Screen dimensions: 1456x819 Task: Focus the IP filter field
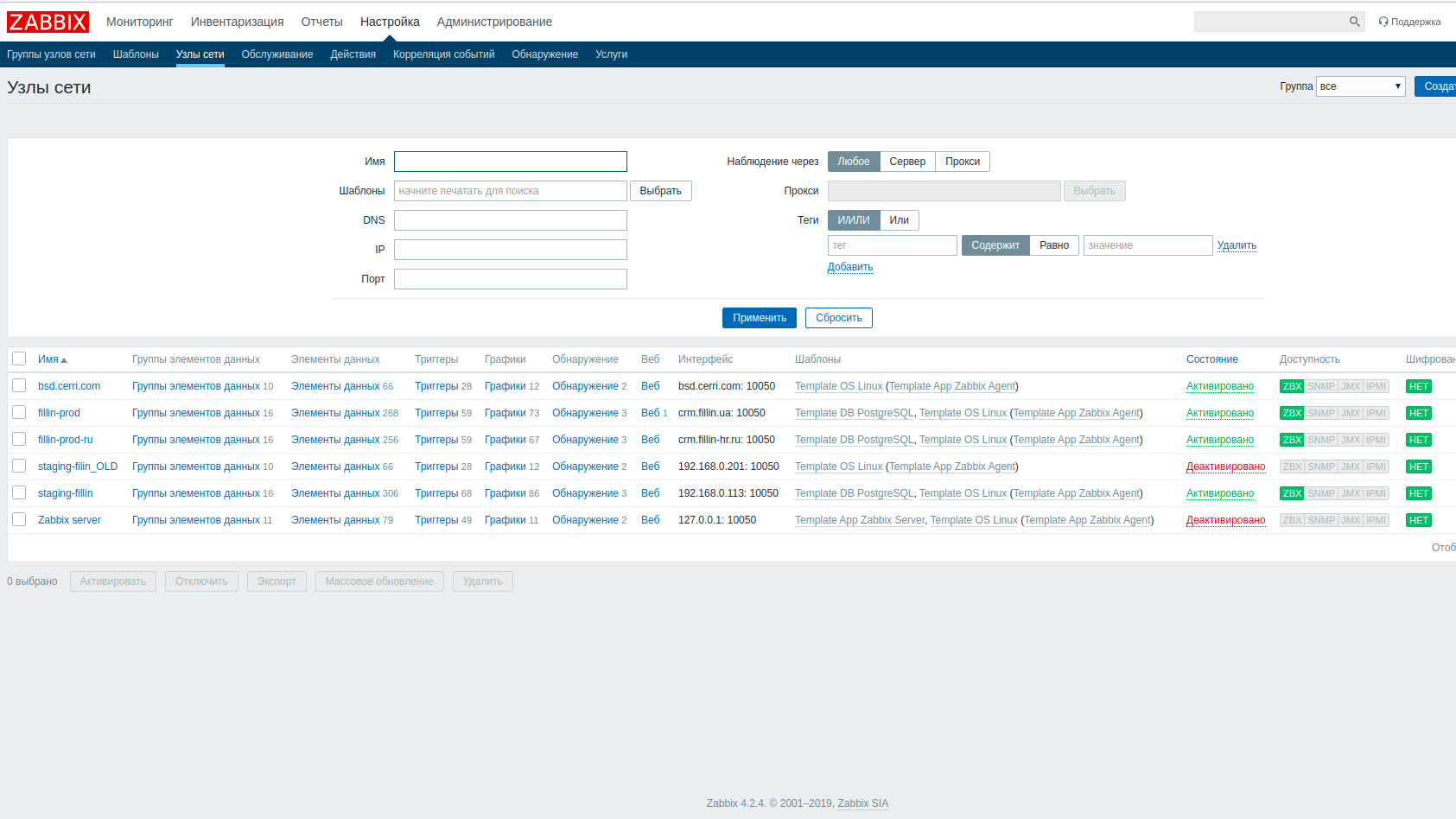tap(511, 250)
